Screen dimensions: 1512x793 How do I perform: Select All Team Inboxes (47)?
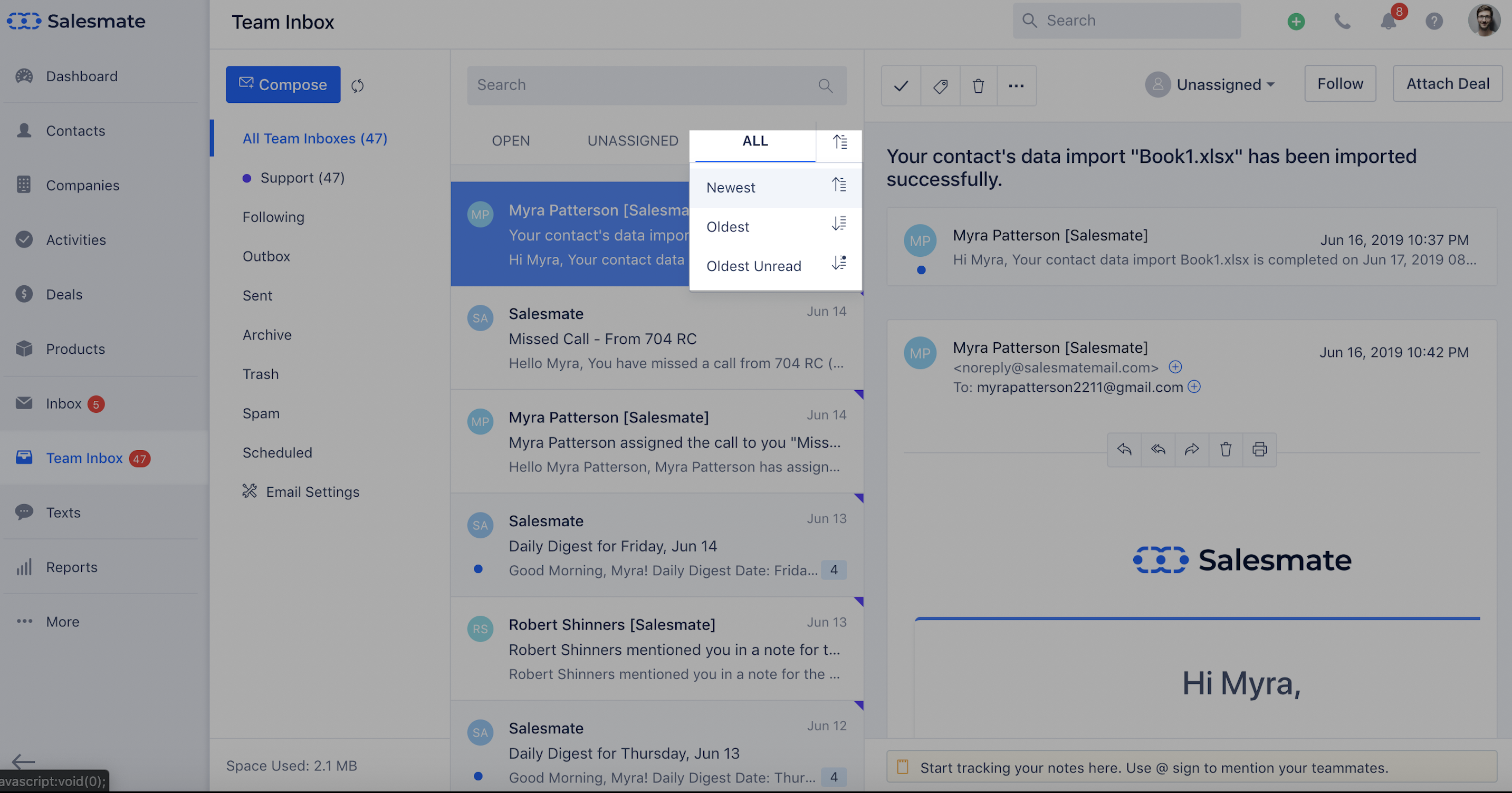[x=314, y=139]
